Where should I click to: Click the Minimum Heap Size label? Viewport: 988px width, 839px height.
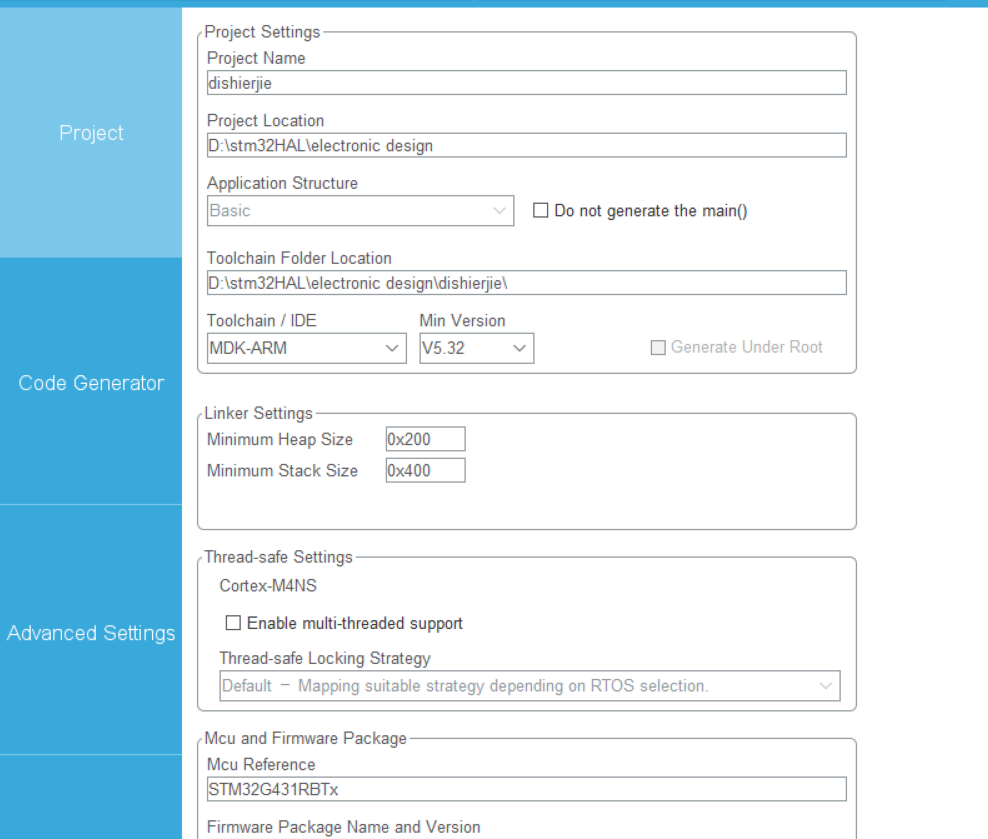click(280, 439)
